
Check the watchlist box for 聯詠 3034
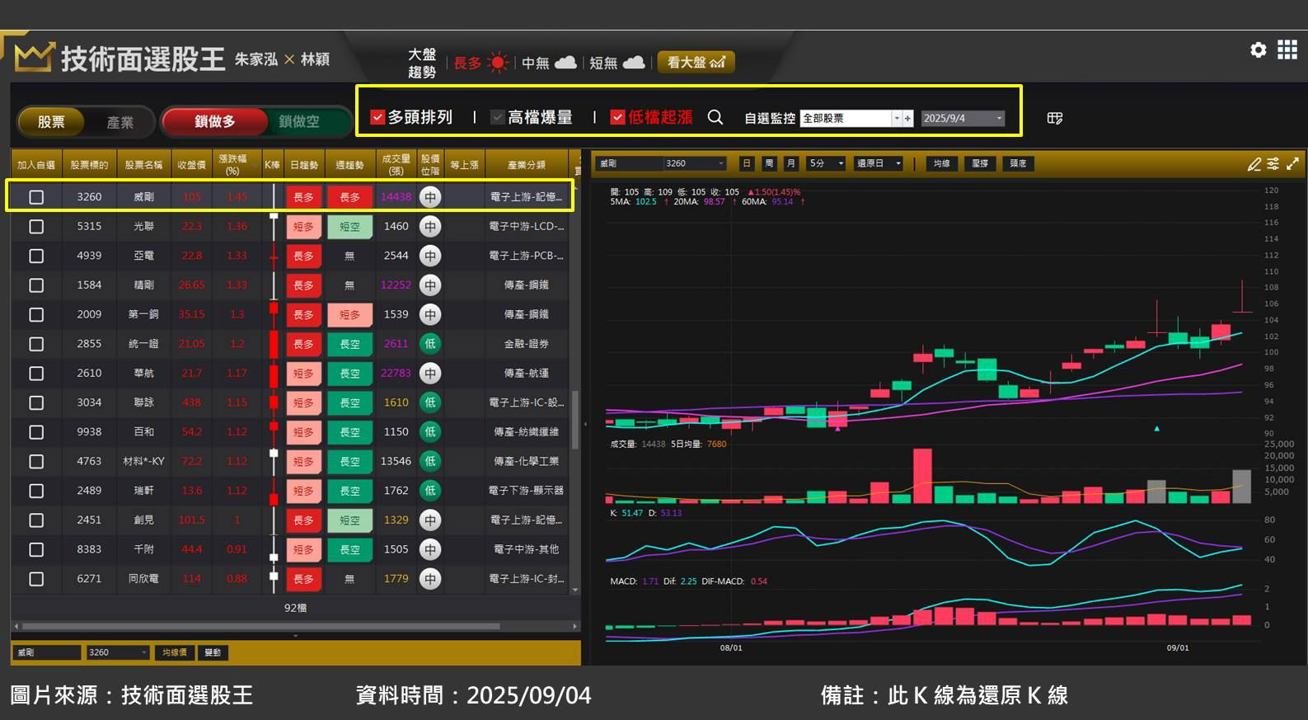click(36, 403)
